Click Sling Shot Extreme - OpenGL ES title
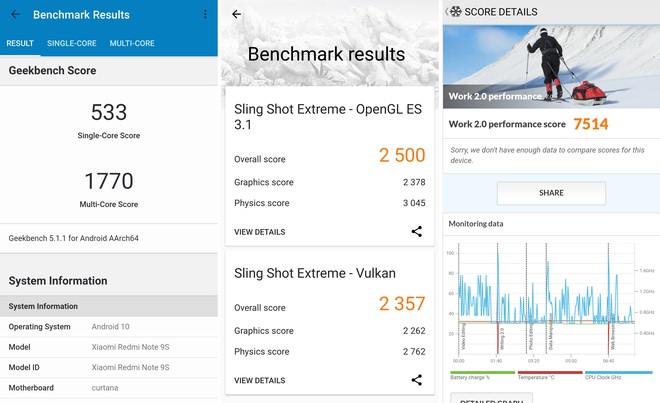 click(328, 117)
